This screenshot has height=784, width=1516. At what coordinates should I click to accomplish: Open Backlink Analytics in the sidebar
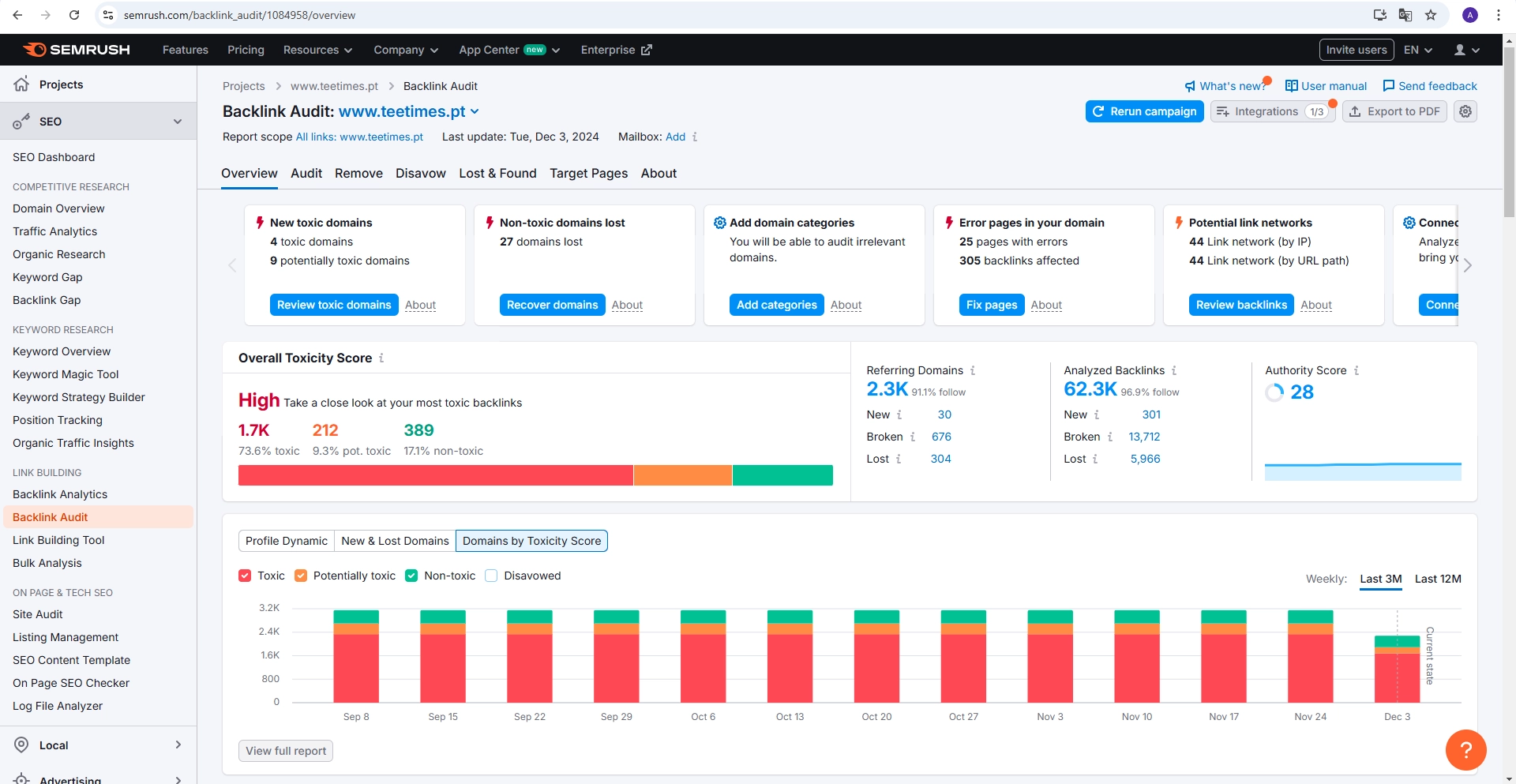click(60, 493)
